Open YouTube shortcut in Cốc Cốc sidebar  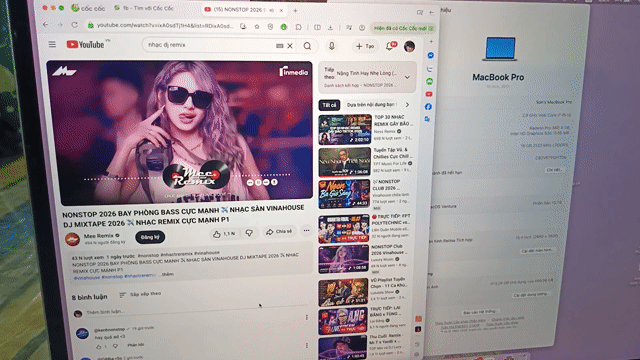[x=429, y=94]
